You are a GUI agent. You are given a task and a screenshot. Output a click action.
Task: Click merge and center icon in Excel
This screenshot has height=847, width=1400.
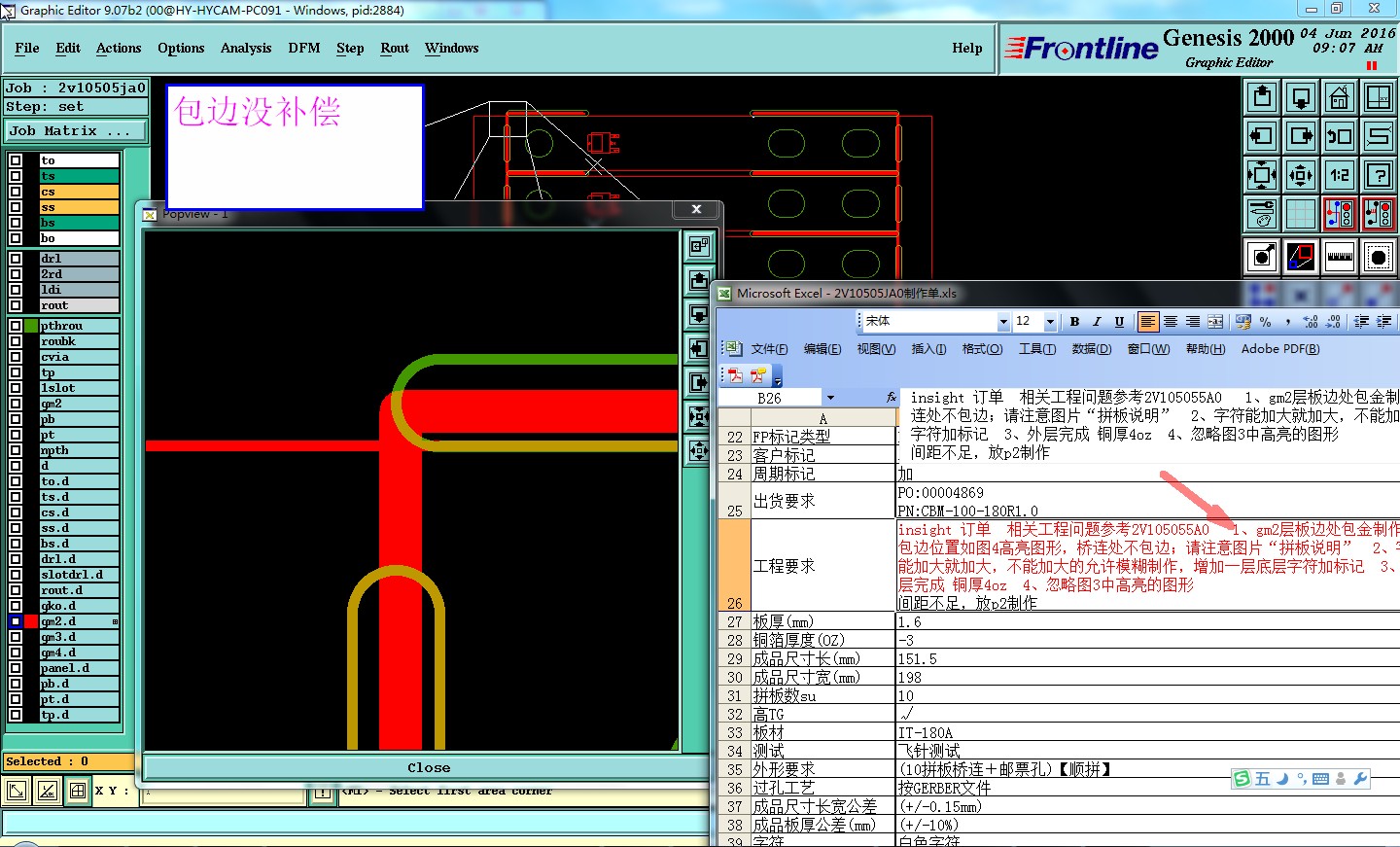[x=1215, y=322]
